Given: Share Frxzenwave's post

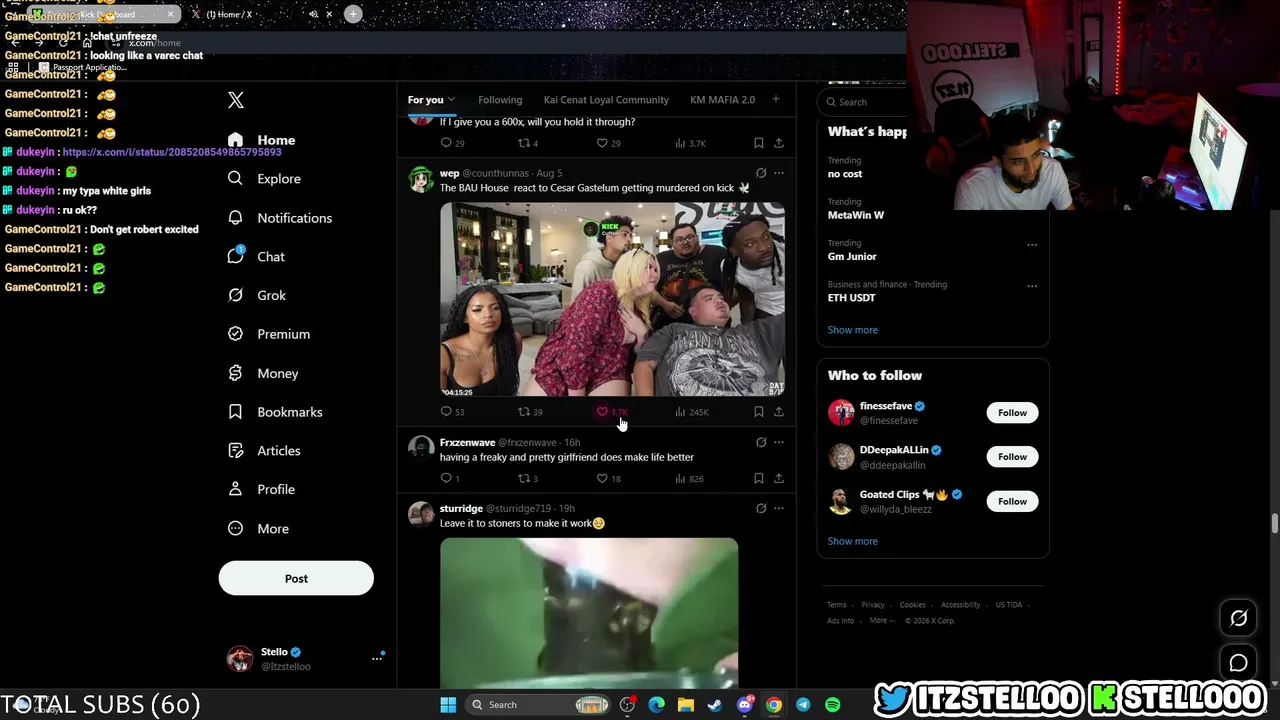Looking at the screenshot, I should coord(779,479).
